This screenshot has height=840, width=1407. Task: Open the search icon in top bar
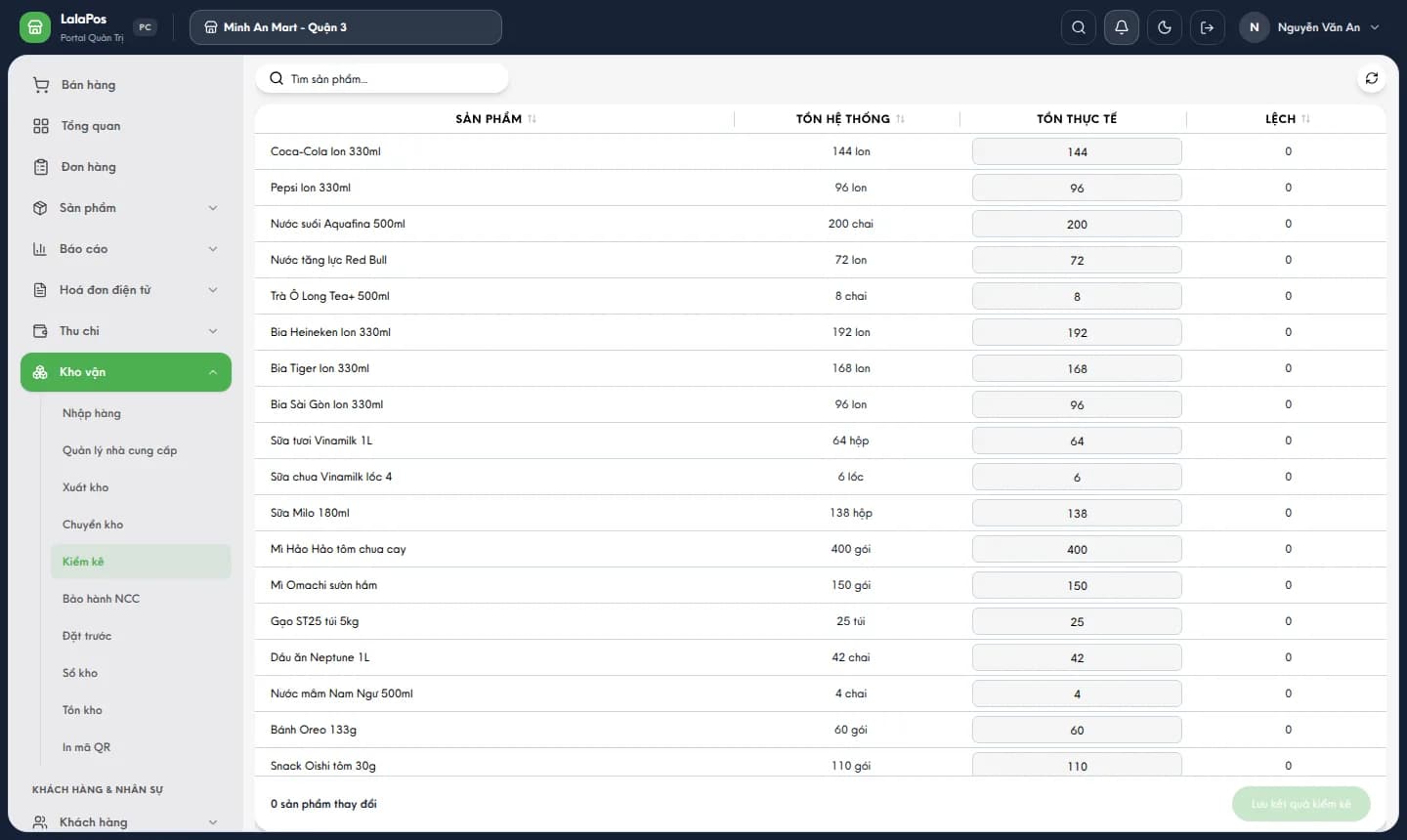(x=1079, y=27)
